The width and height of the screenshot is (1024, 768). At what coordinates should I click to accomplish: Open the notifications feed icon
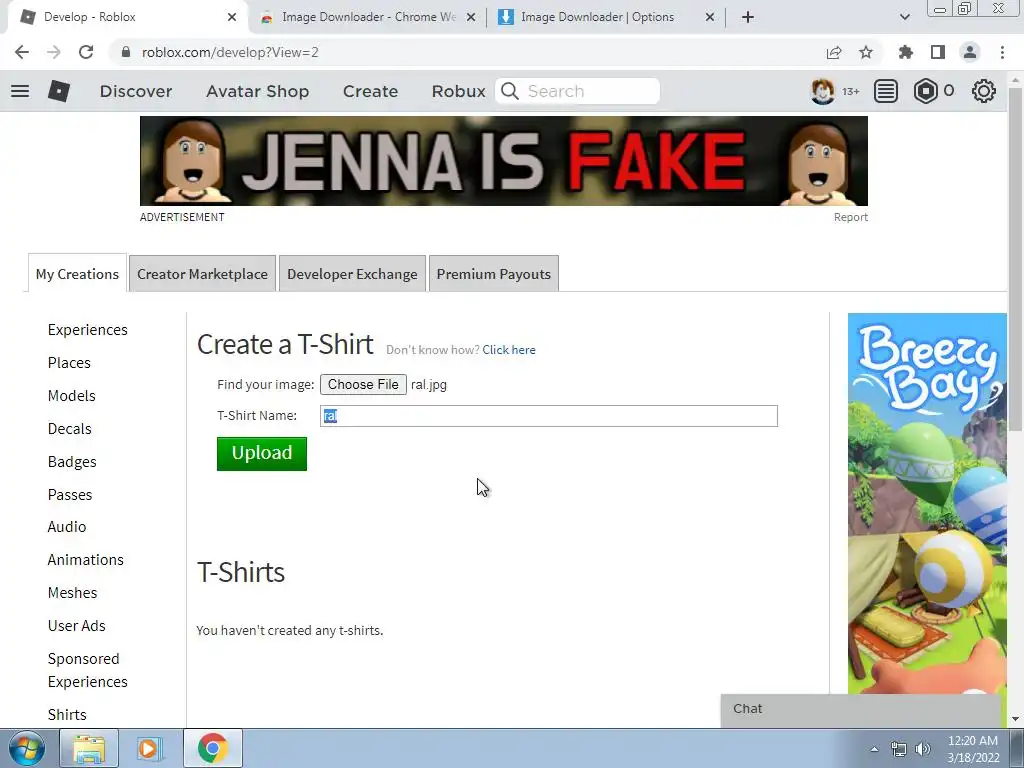click(x=886, y=91)
